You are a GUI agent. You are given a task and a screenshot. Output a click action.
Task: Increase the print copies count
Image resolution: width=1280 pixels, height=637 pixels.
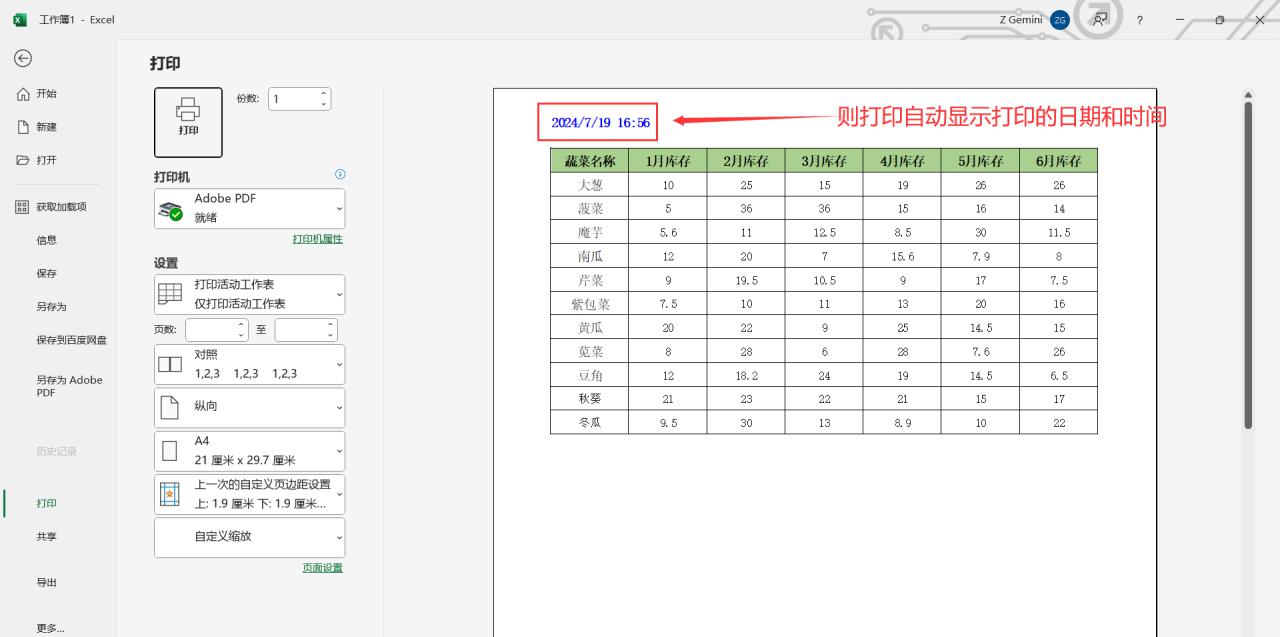323,94
